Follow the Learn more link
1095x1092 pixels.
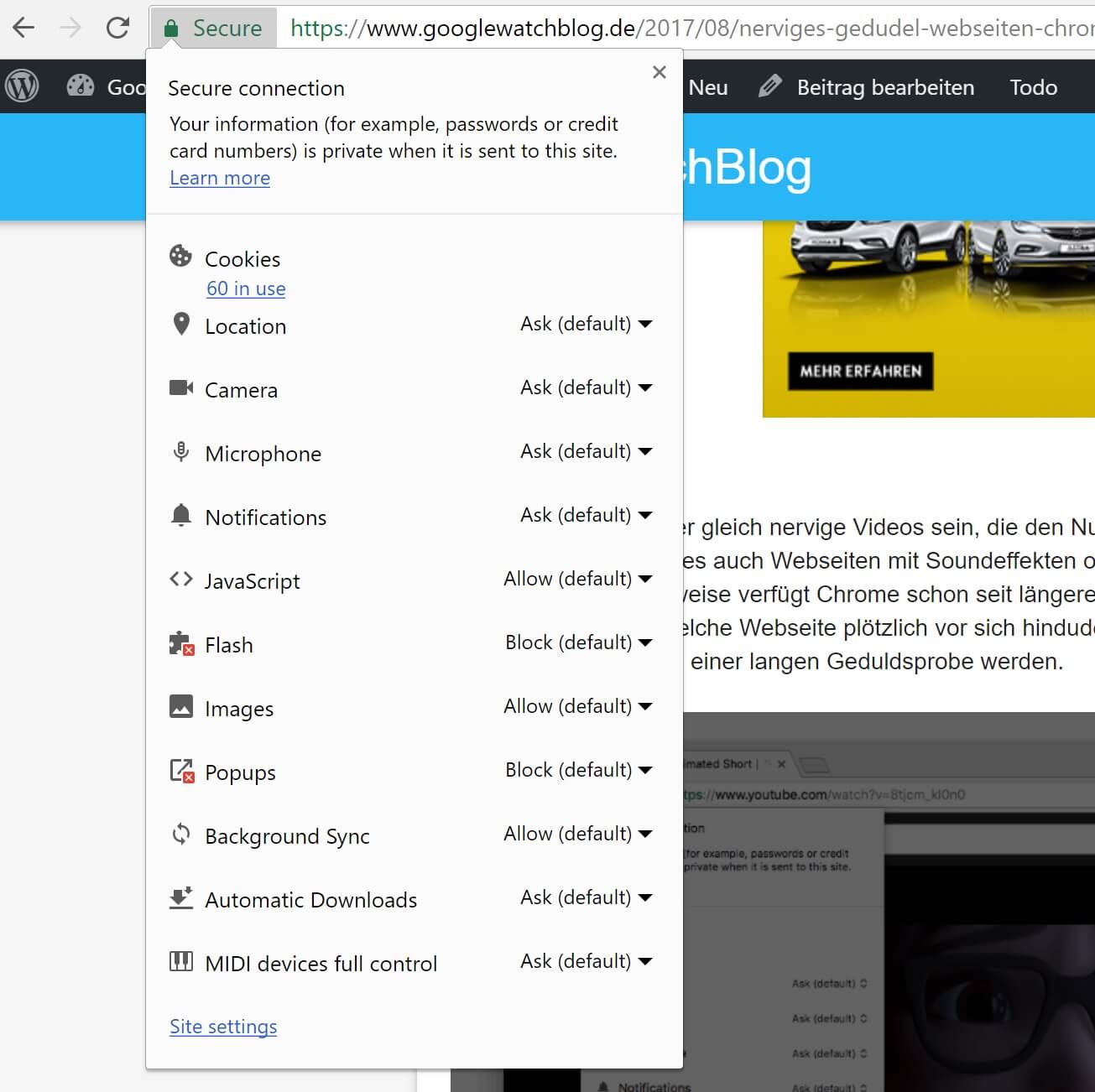220,178
